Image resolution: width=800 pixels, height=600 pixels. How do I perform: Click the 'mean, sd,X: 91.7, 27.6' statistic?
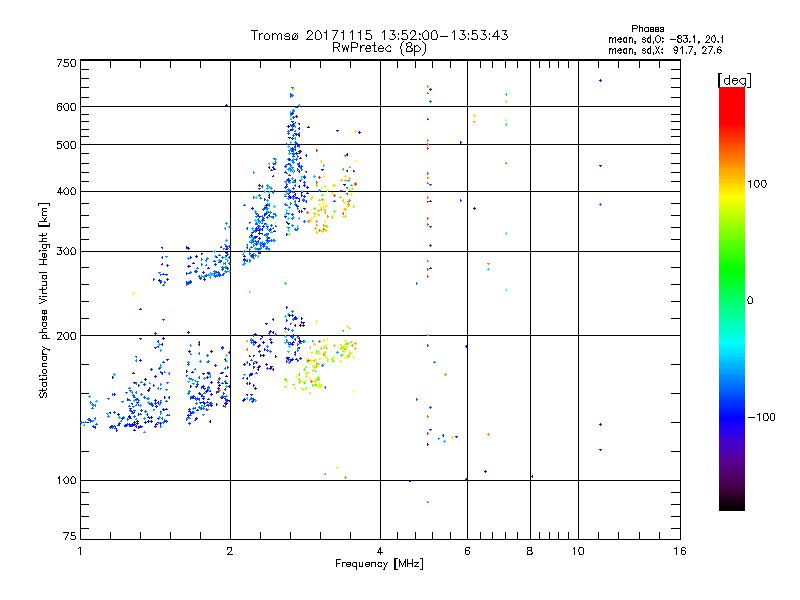665,50
